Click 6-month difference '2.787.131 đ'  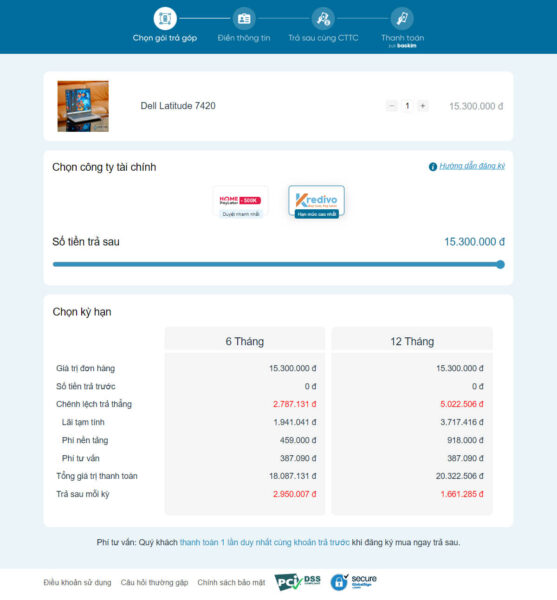(295, 404)
